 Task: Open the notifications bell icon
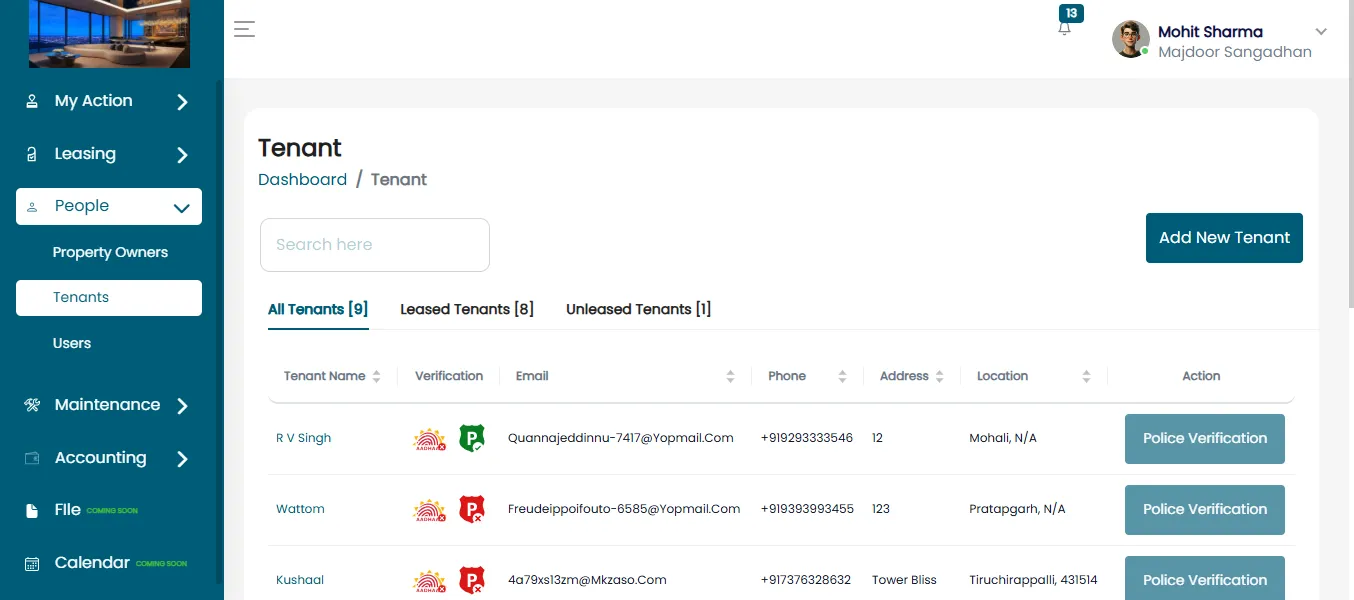pos(1064,29)
